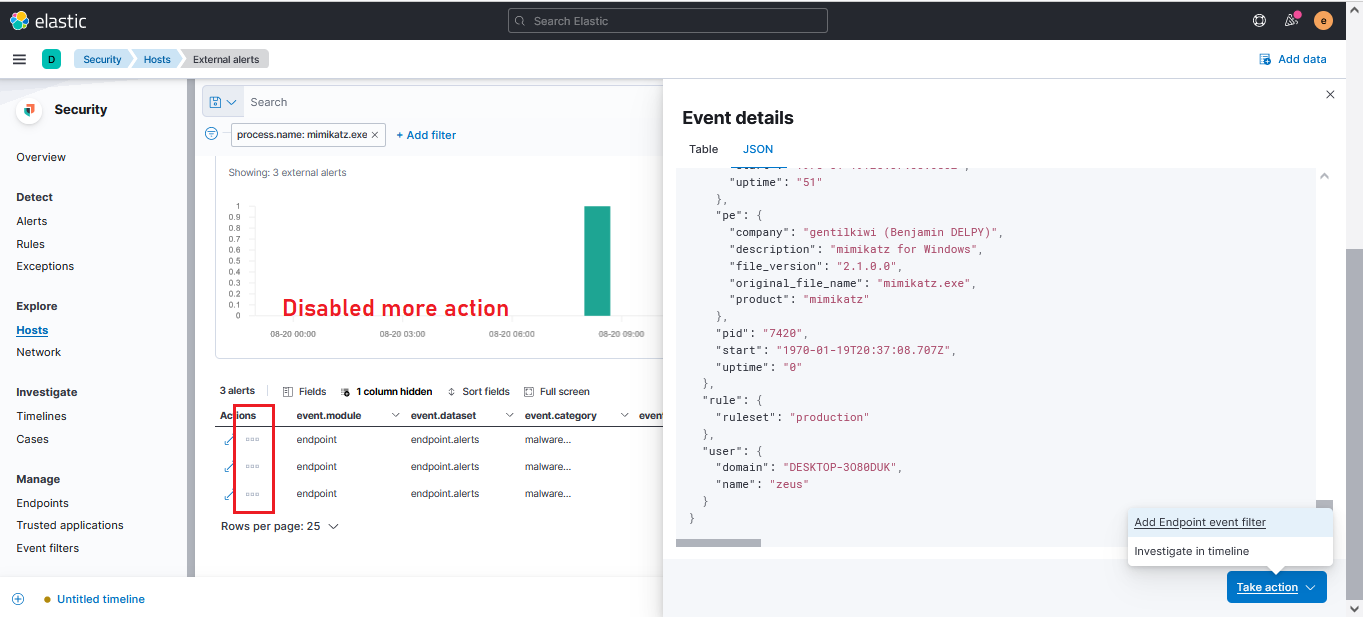This screenshot has width=1363, height=617.
Task: Click the Security app logo in sidebar
Action: click(29, 110)
